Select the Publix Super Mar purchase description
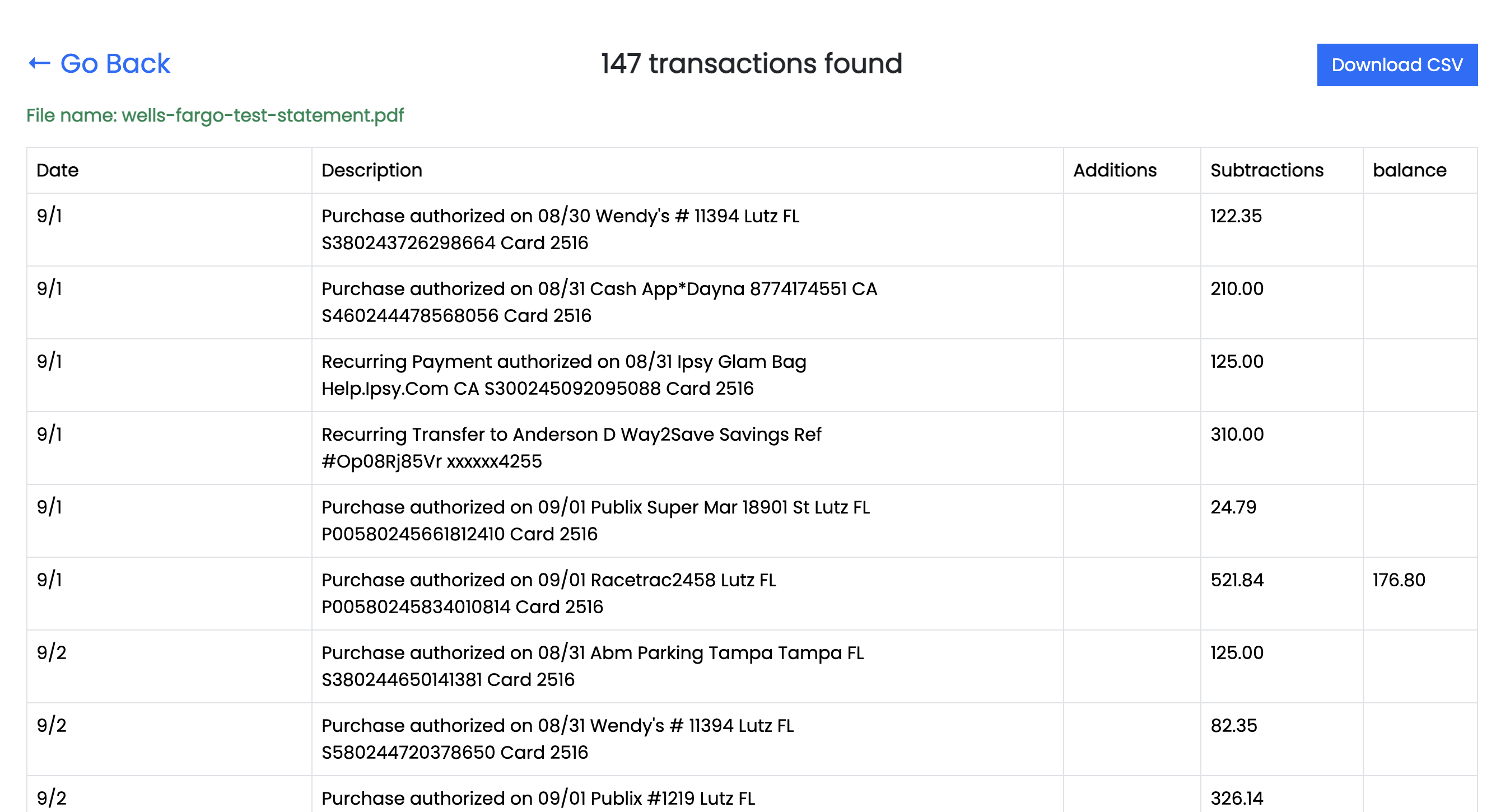The width and height of the screenshot is (1510, 812). click(595, 520)
